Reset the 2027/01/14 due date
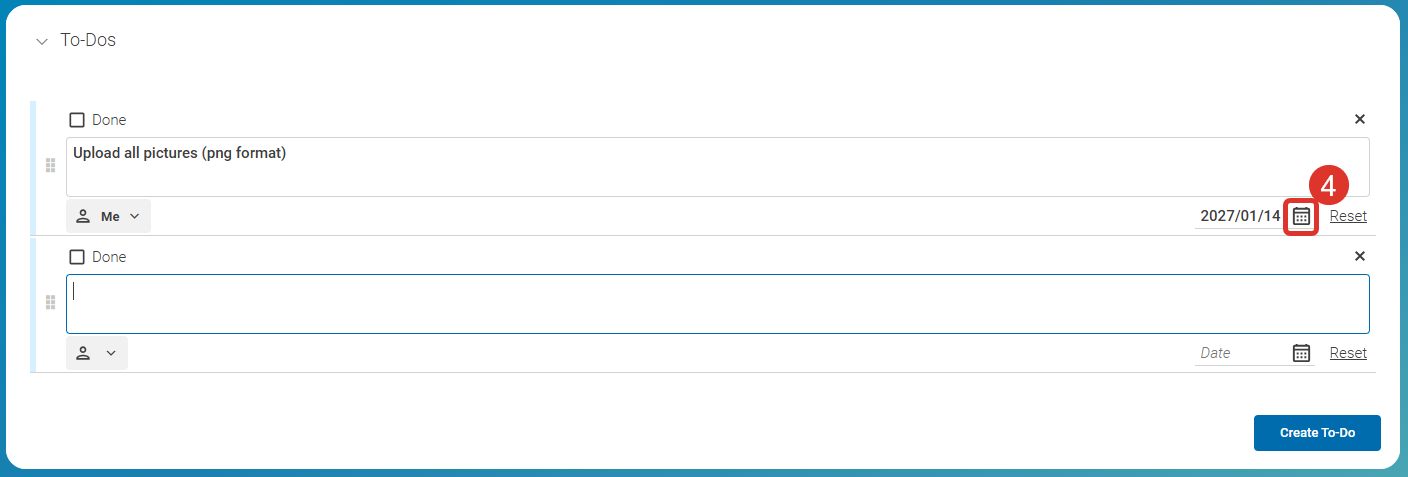 click(1347, 216)
